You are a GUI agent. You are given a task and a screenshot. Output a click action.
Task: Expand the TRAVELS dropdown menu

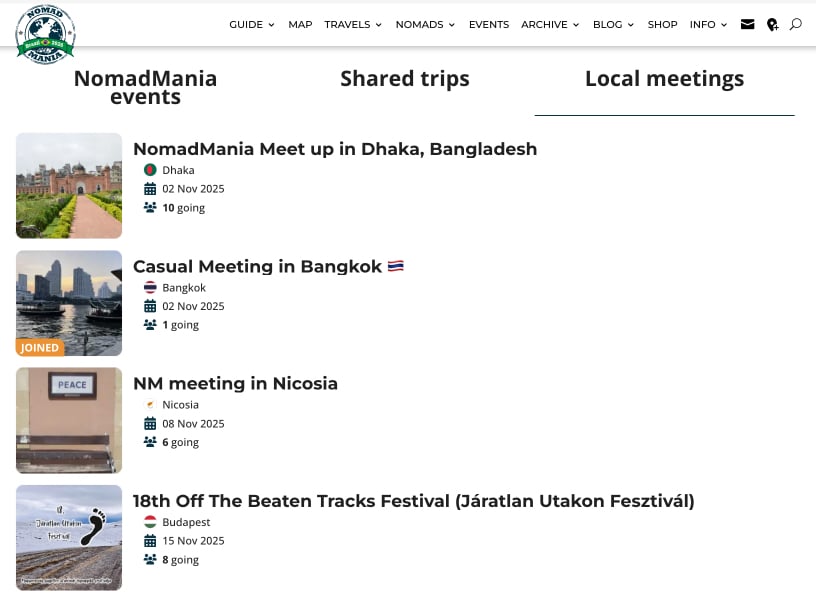(x=353, y=24)
